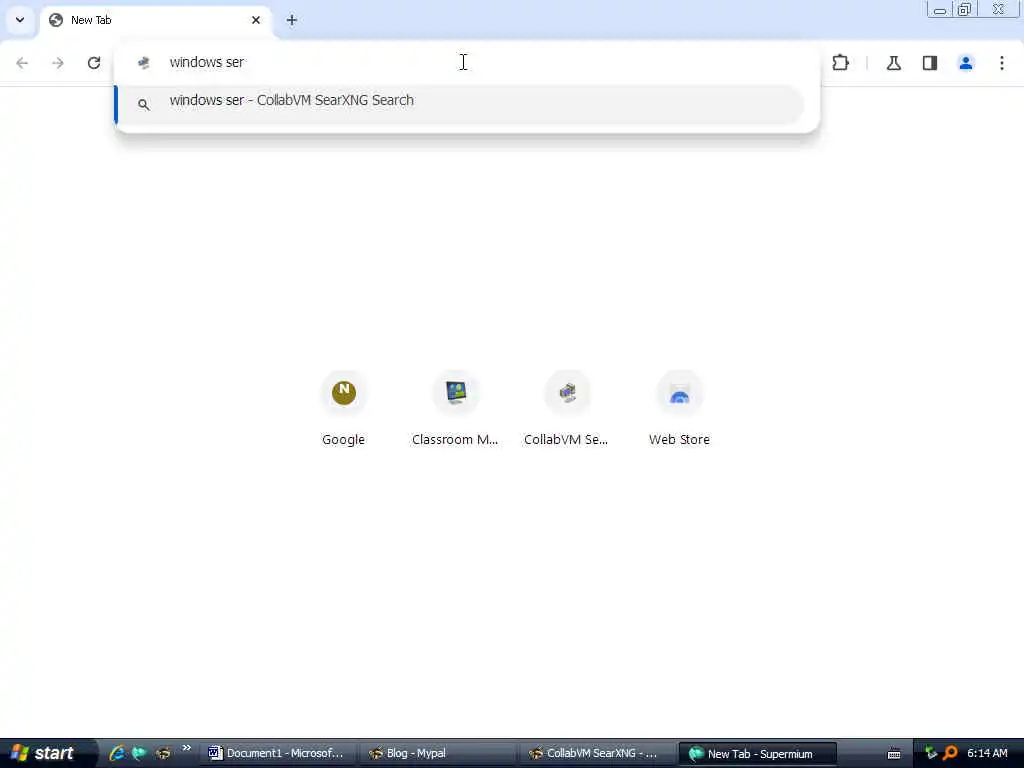Click the orange magnifier tray icon
This screenshot has height=768, width=1024.
(950, 753)
